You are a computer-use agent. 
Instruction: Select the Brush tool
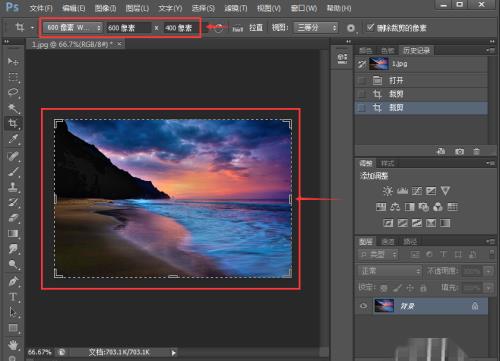[13, 171]
